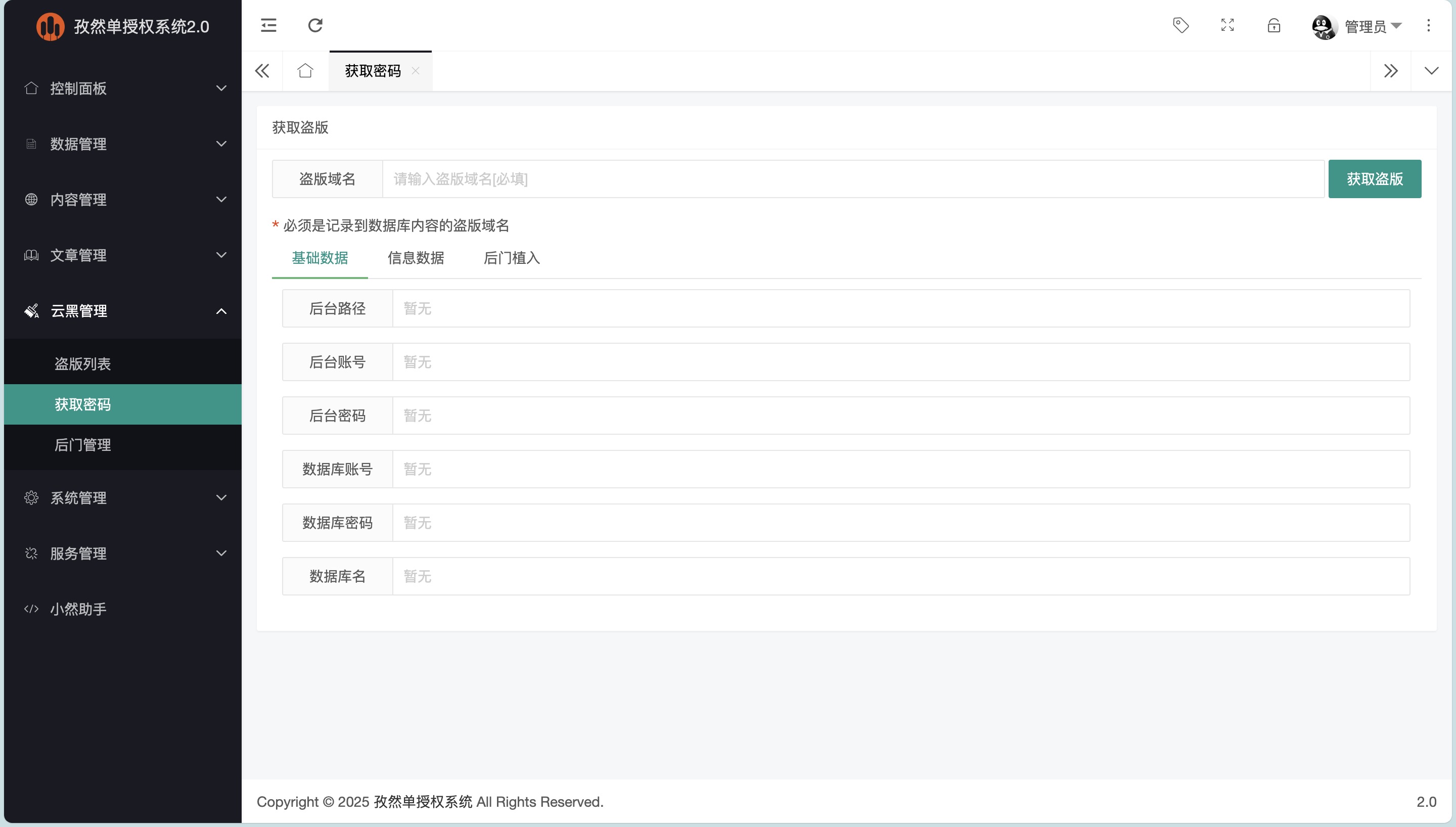Collapse the sidebar using the hamburger icon
The height and width of the screenshot is (827, 1456).
[268, 25]
